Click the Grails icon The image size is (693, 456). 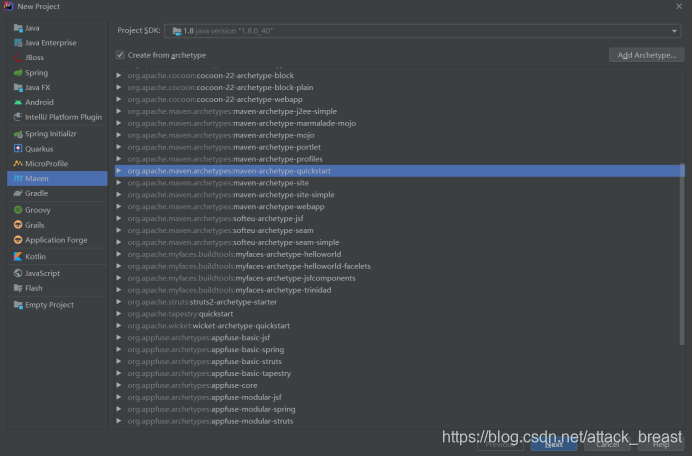pyautogui.click(x=18, y=225)
